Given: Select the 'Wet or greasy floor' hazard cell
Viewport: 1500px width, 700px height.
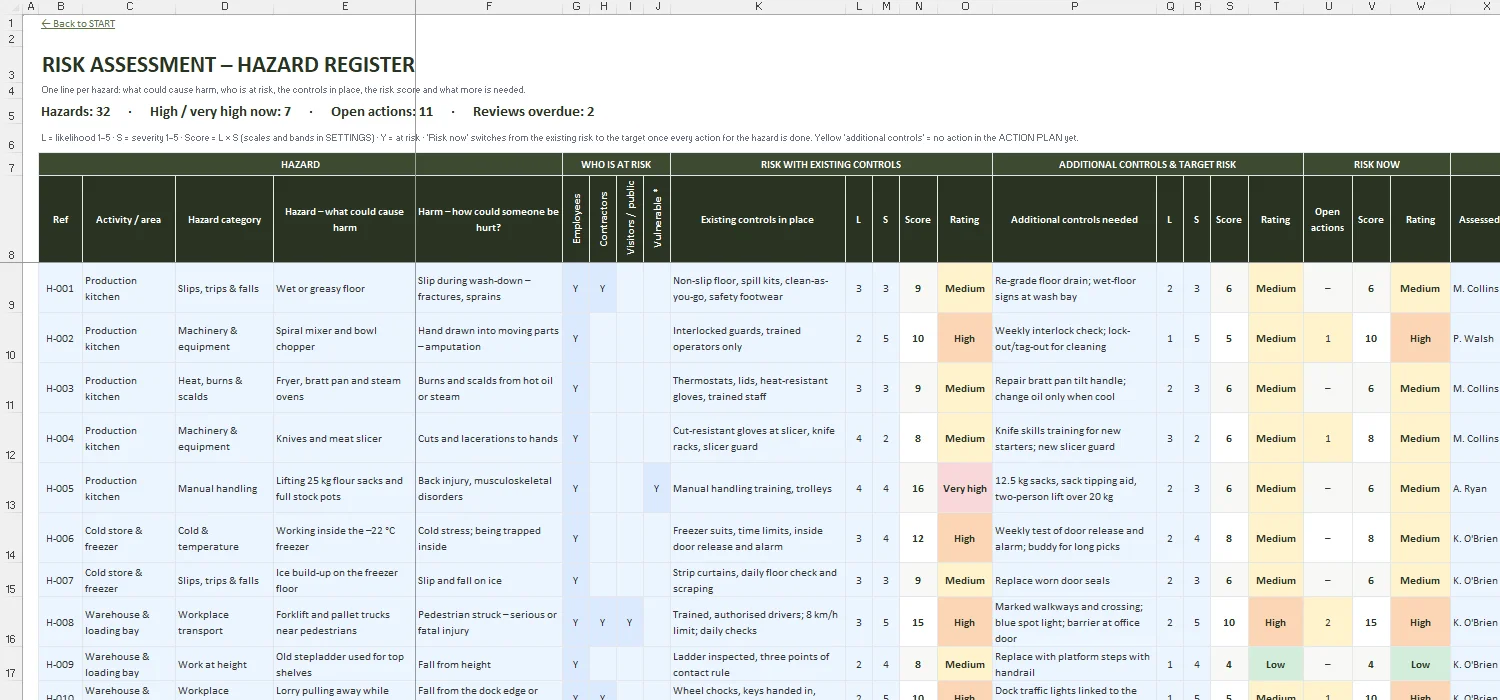Looking at the screenshot, I should 344,288.
